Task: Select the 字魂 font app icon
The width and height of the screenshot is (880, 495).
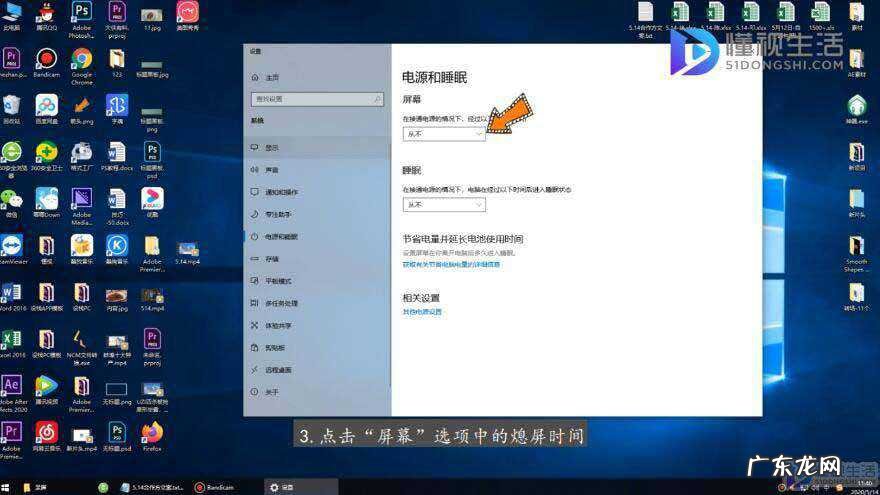Action: click(117, 109)
